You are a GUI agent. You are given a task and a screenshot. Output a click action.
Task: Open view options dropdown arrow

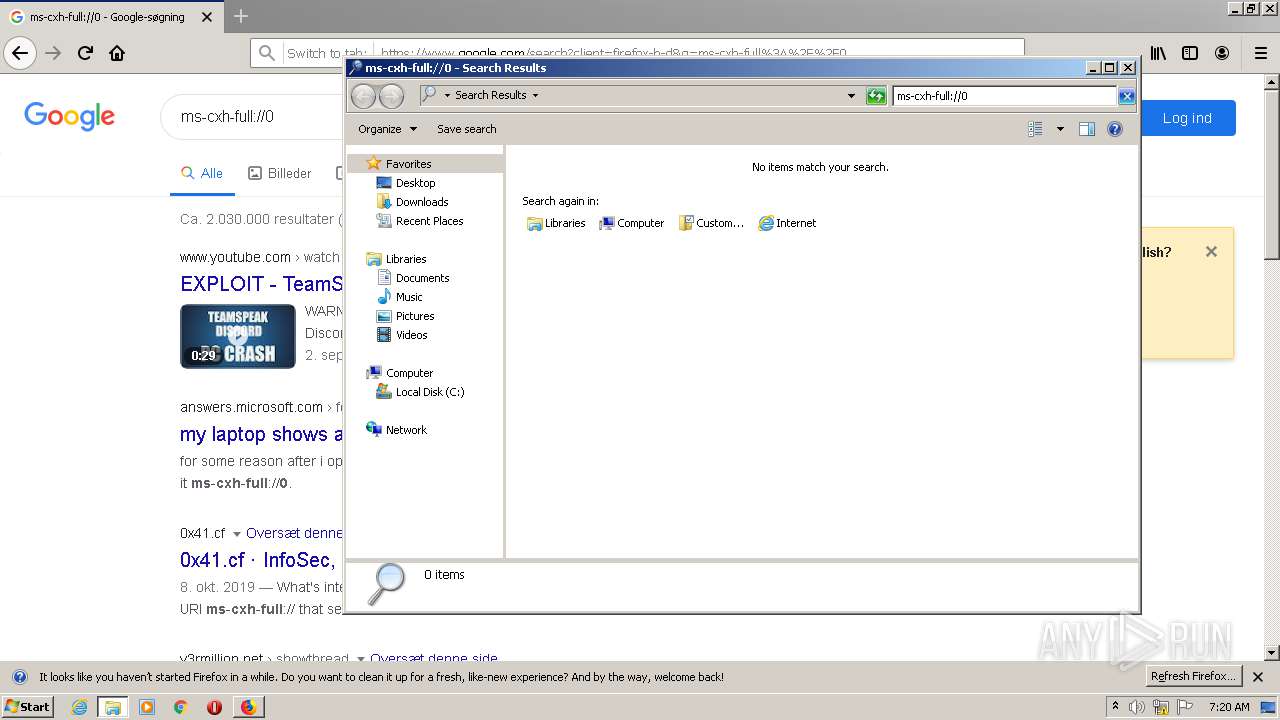pyautogui.click(x=1060, y=129)
